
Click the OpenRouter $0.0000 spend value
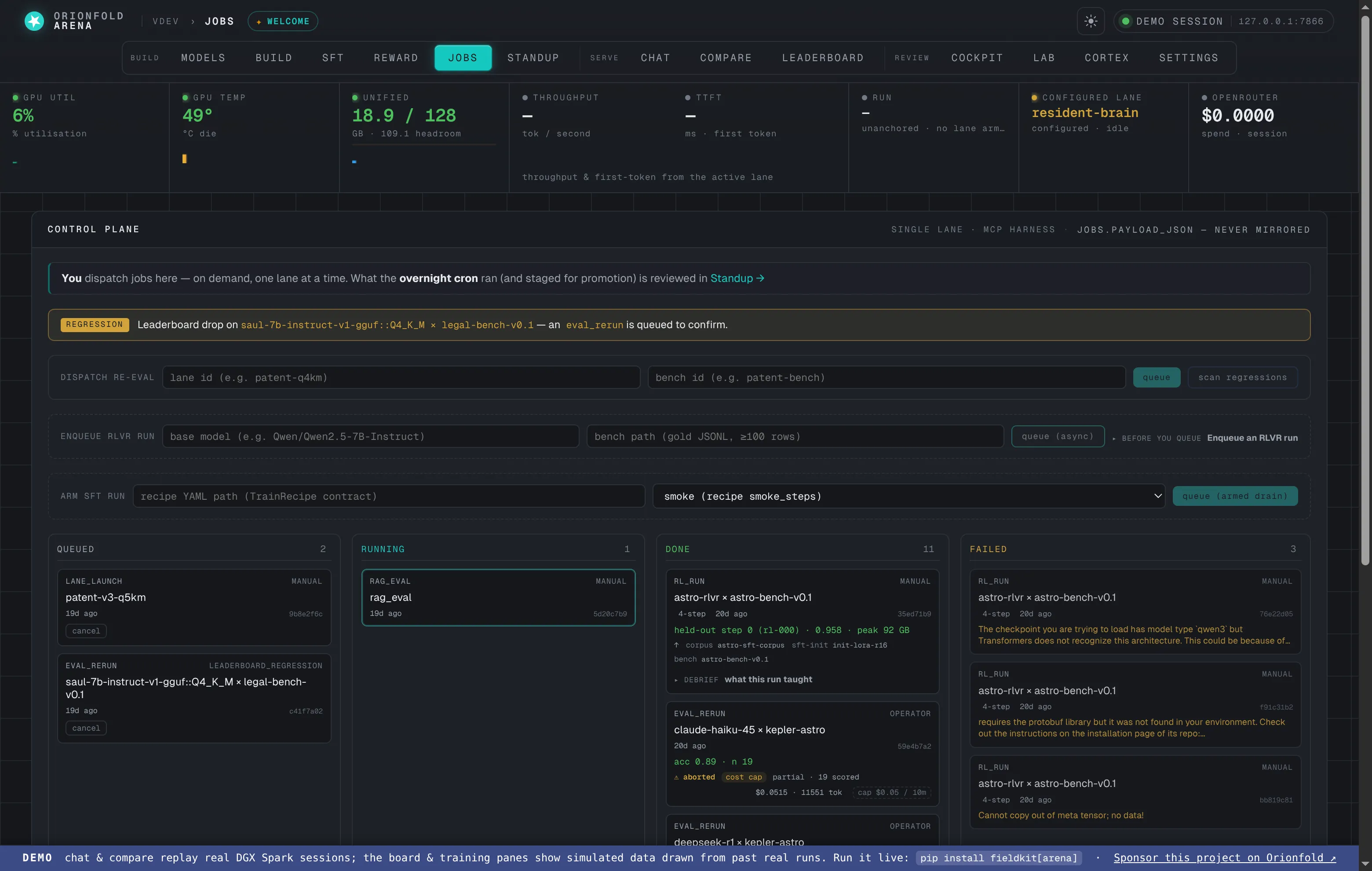pos(1237,116)
